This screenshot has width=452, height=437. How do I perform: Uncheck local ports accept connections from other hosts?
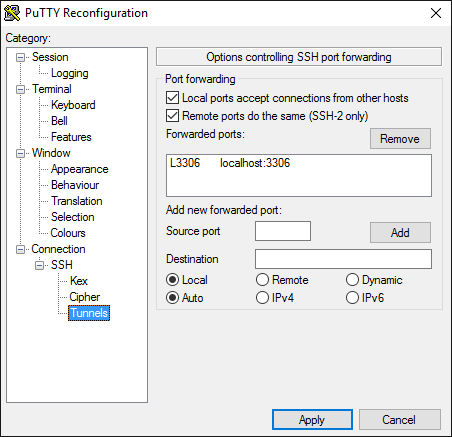tap(172, 98)
